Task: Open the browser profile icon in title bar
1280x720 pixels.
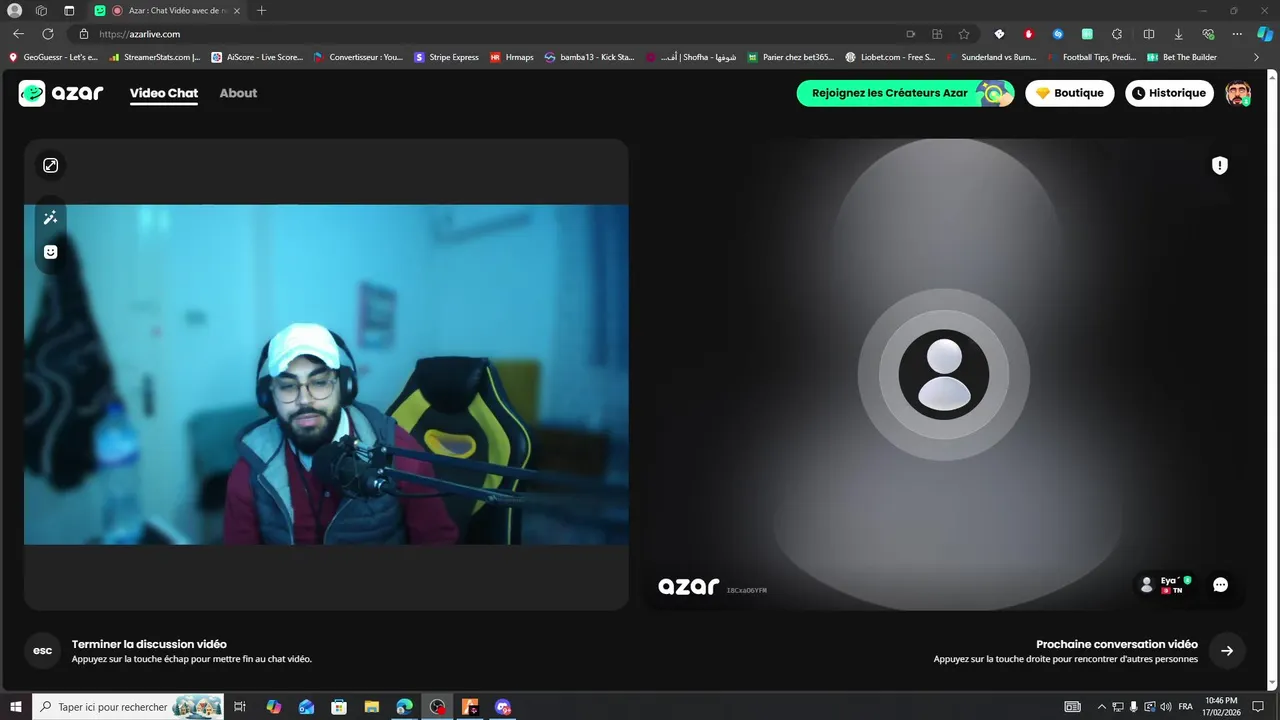Action: pyautogui.click(x=14, y=11)
